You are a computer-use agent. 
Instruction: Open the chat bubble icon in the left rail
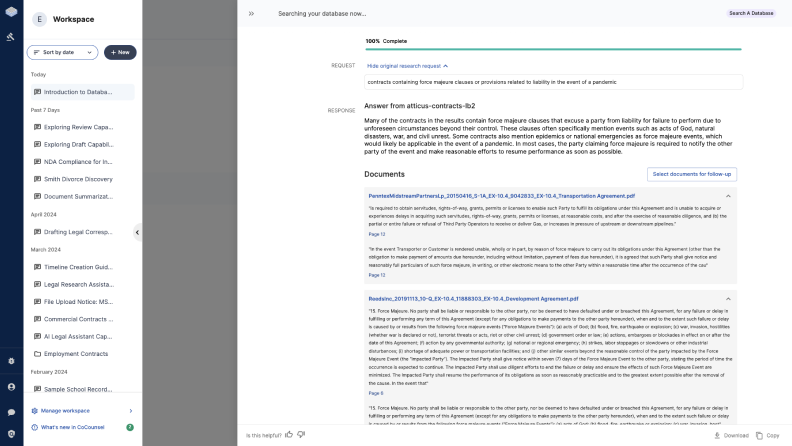11,412
